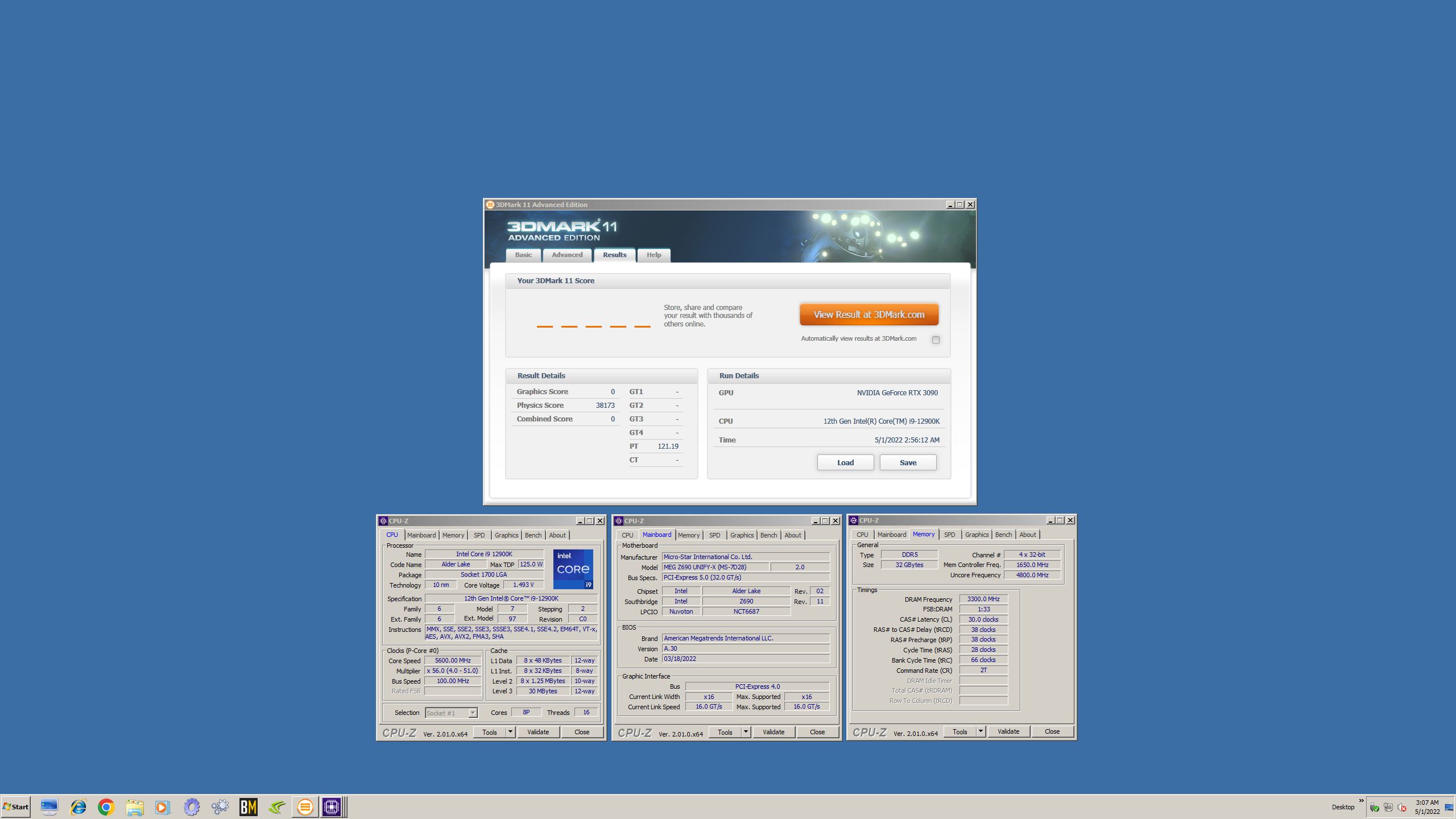This screenshot has height=819, width=1456.
Task: Click the DRAM Frequency value 3300.0 MHz
Action: click(x=983, y=599)
